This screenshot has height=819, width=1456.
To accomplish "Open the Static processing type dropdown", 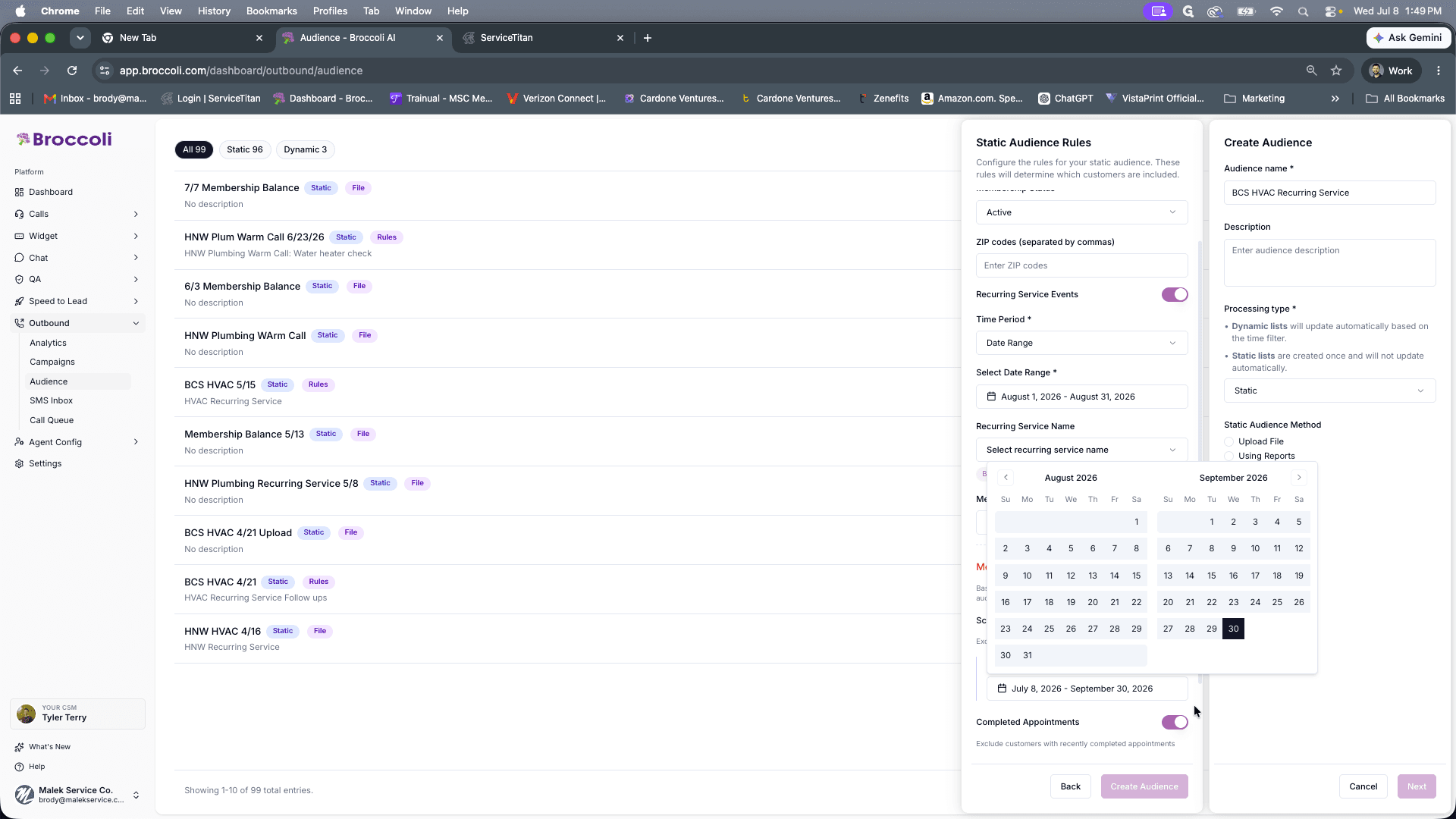I will click(1329, 391).
